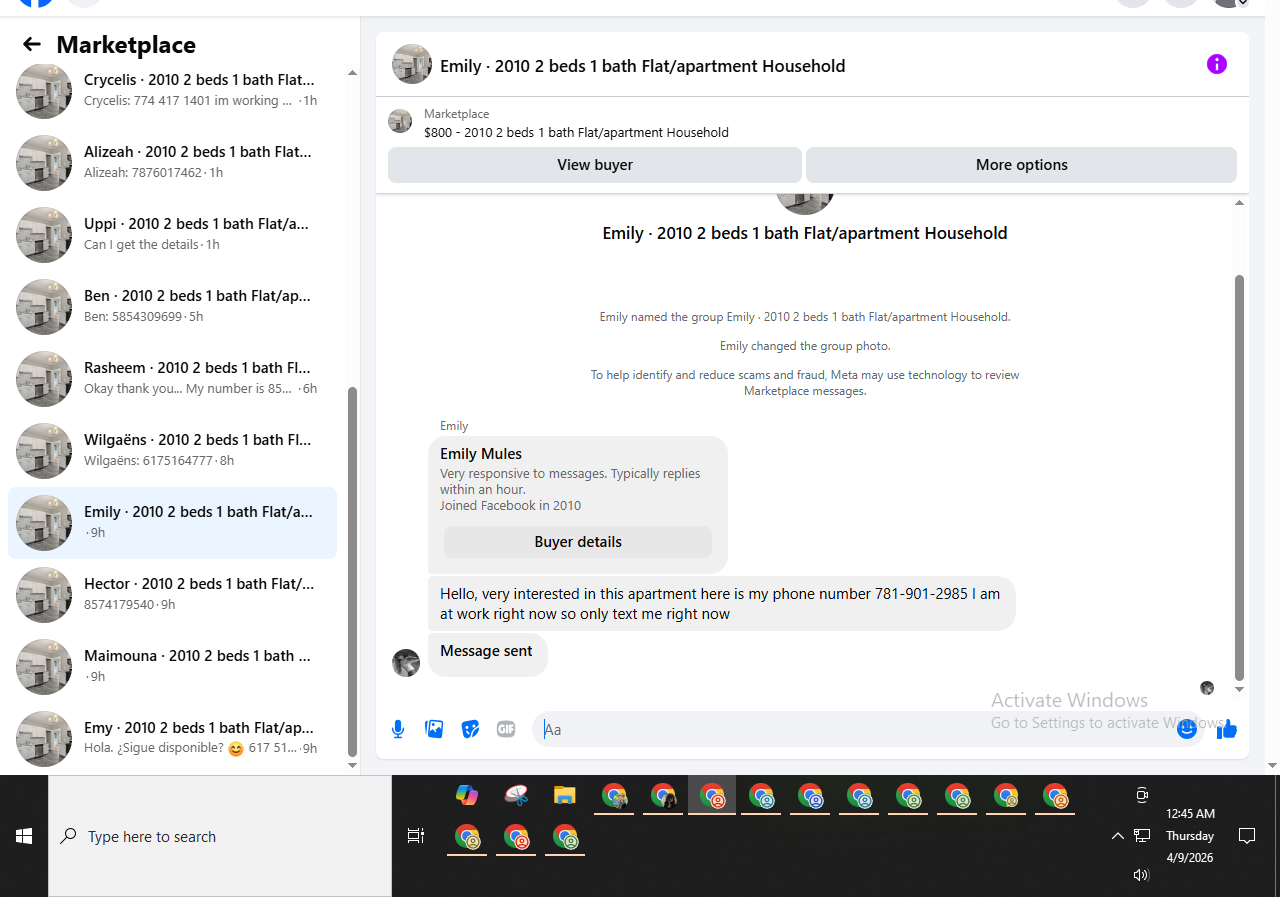Open the Windows notification center
The image size is (1280, 897).
tap(1247, 836)
